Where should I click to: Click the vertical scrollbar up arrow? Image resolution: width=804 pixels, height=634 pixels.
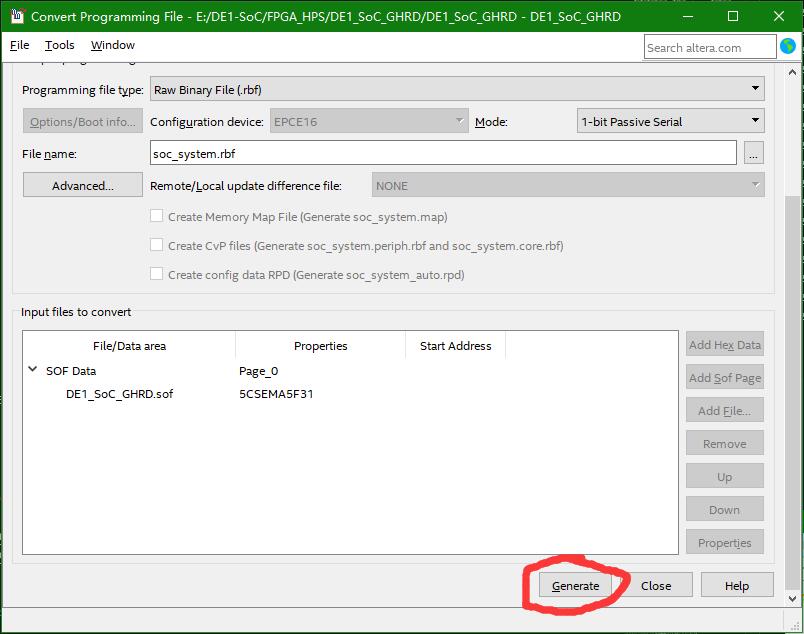(x=792, y=72)
